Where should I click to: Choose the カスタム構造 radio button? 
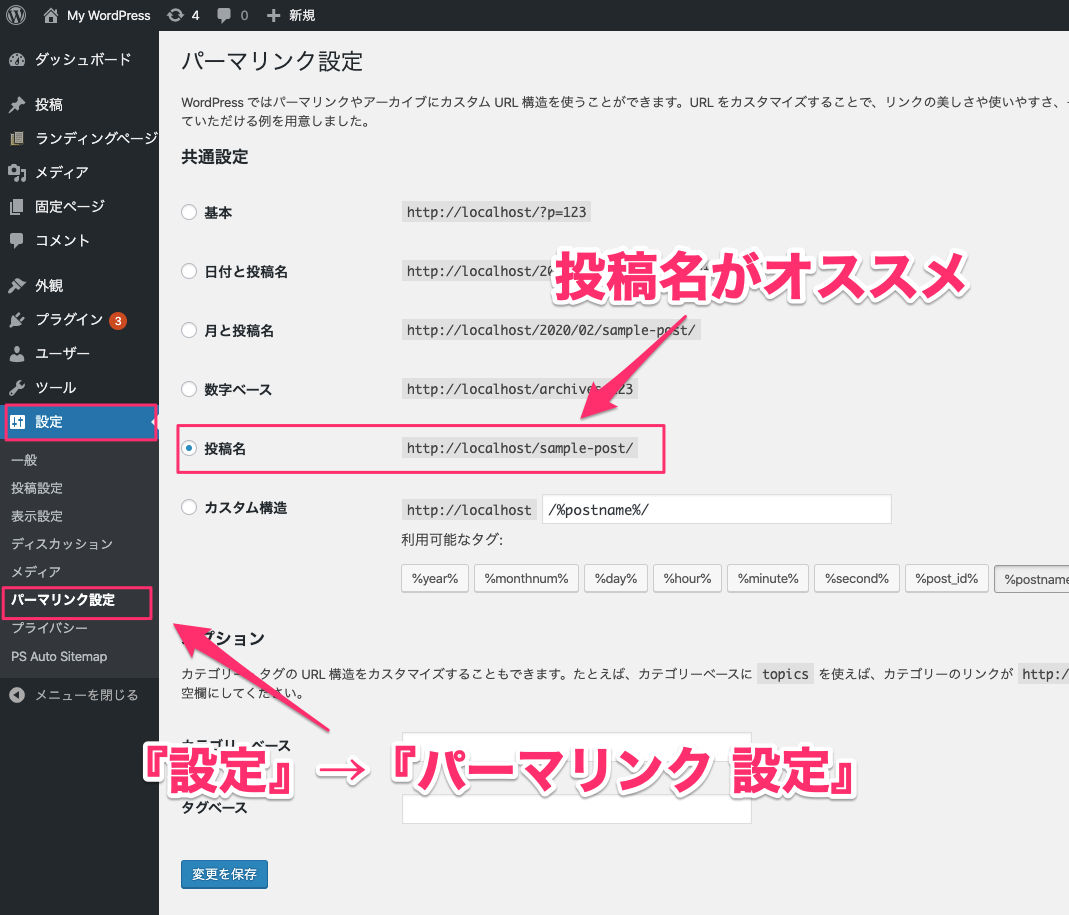(x=189, y=508)
